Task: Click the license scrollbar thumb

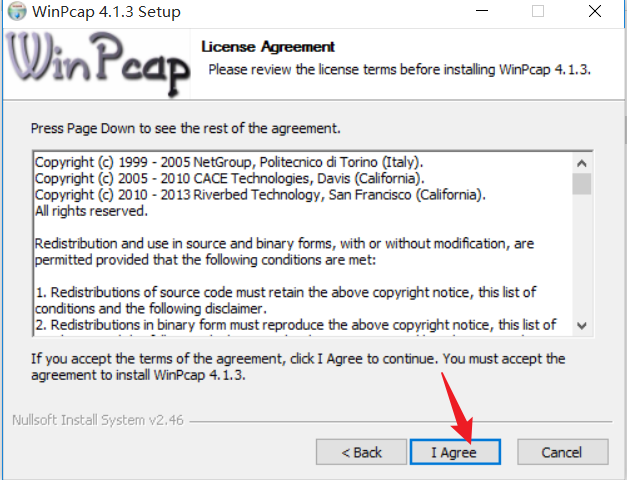Action: tap(582, 184)
